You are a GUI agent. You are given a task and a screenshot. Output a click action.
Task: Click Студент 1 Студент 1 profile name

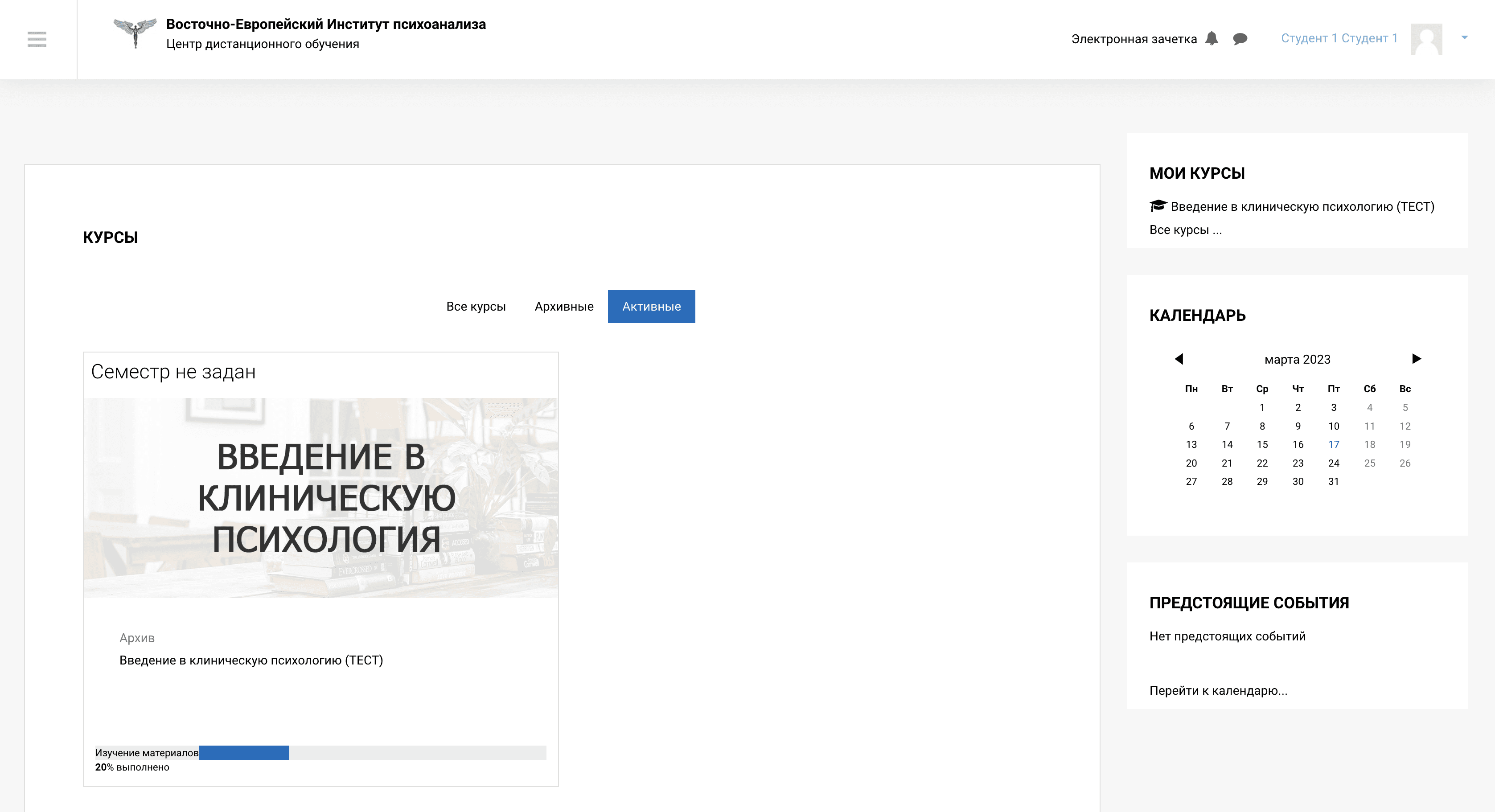tap(1339, 38)
